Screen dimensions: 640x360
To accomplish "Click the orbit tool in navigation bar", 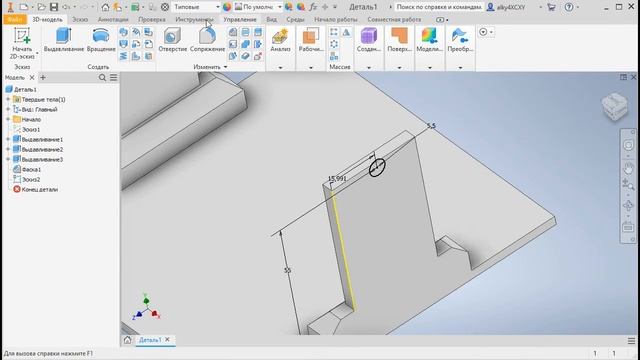I will pyautogui.click(x=628, y=206).
